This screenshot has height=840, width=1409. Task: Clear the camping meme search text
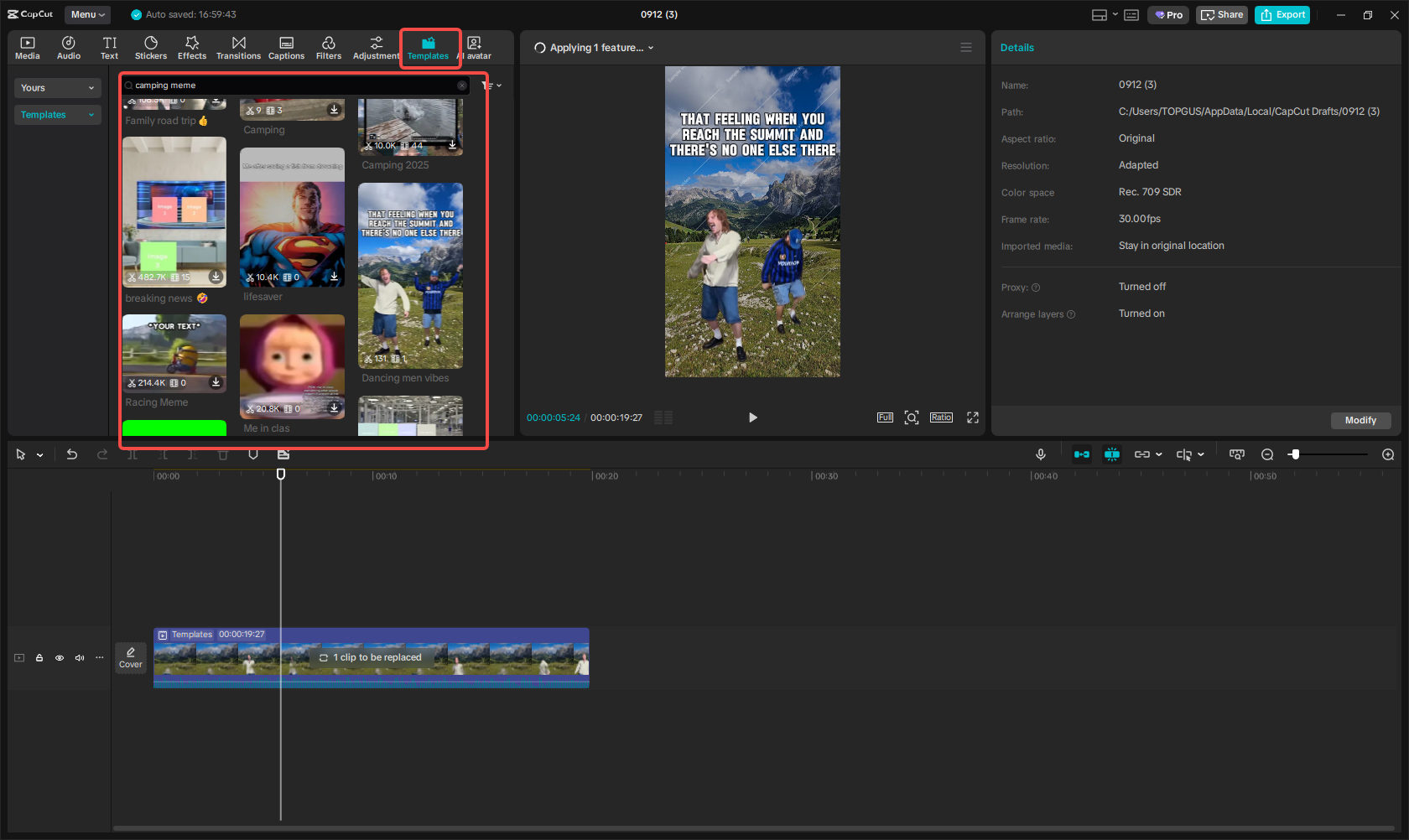pyautogui.click(x=462, y=86)
